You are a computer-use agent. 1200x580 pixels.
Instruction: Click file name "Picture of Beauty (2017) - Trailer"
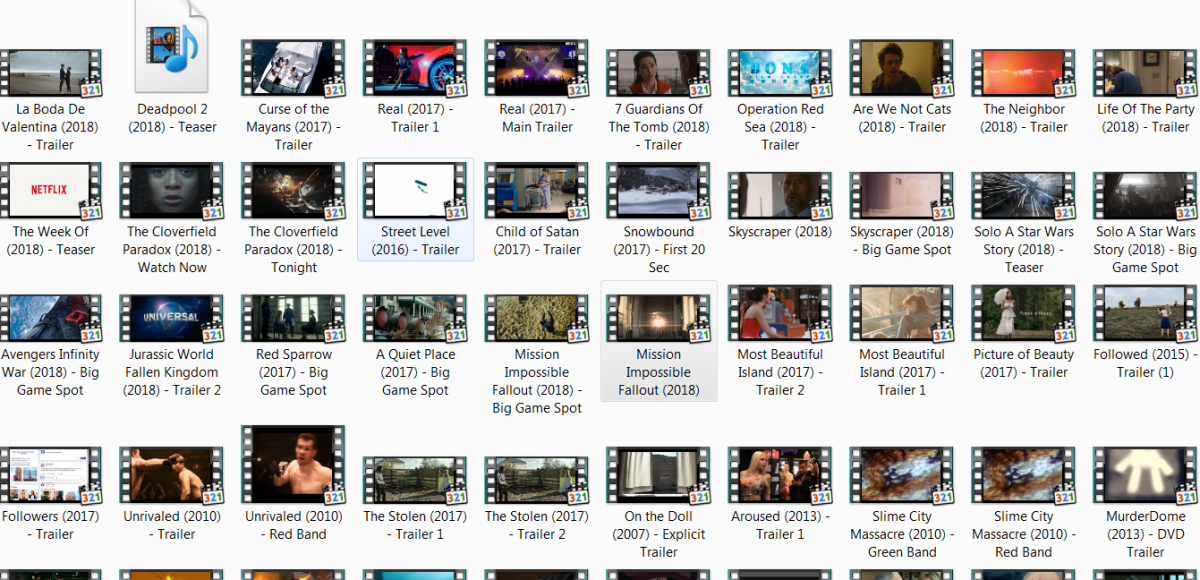(1025, 363)
